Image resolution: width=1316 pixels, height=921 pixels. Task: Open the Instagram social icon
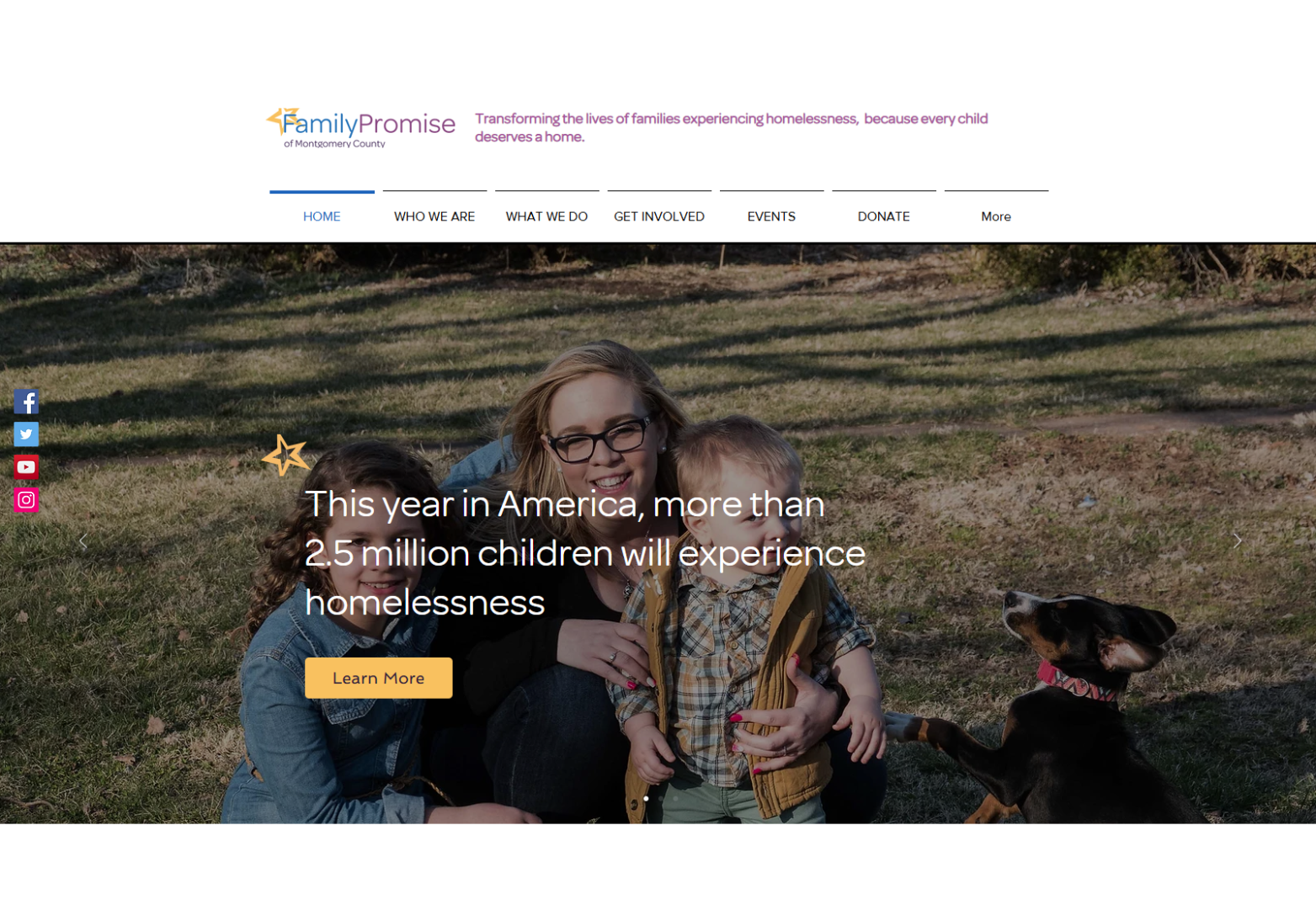pyautogui.click(x=26, y=500)
